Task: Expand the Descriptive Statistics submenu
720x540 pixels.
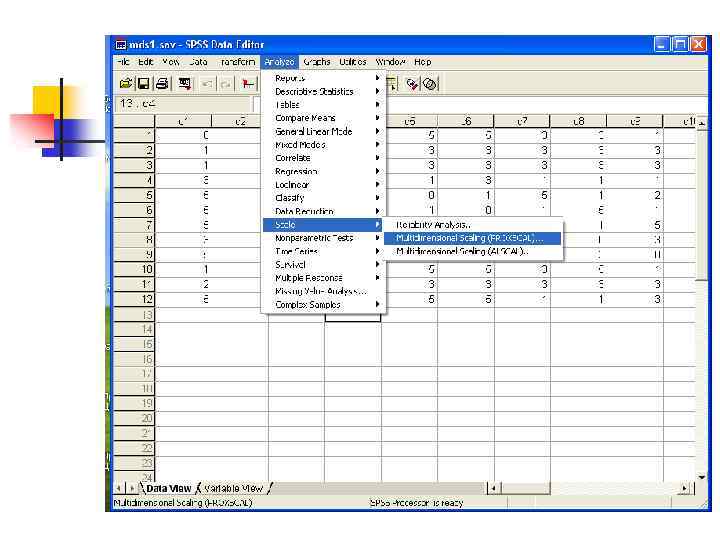Action: click(x=323, y=91)
